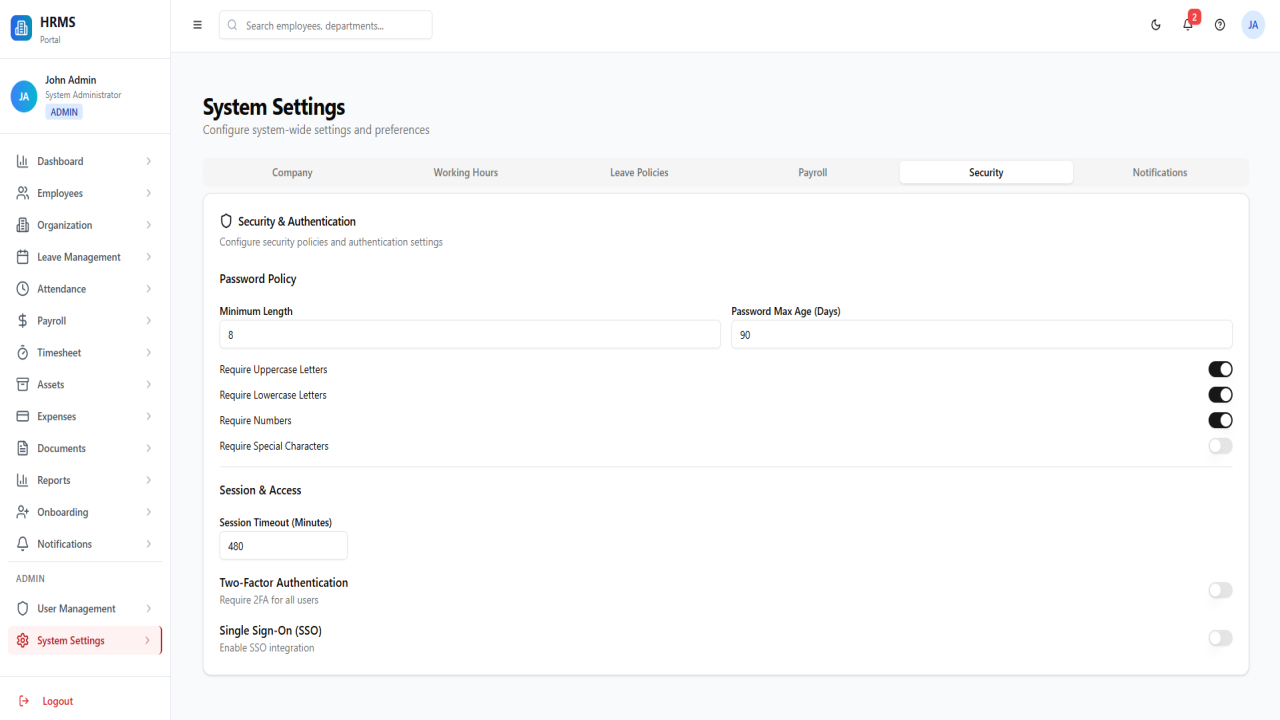Open Onboarding in the sidebar
The height and width of the screenshot is (720, 1280).
[x=85, y=513]
